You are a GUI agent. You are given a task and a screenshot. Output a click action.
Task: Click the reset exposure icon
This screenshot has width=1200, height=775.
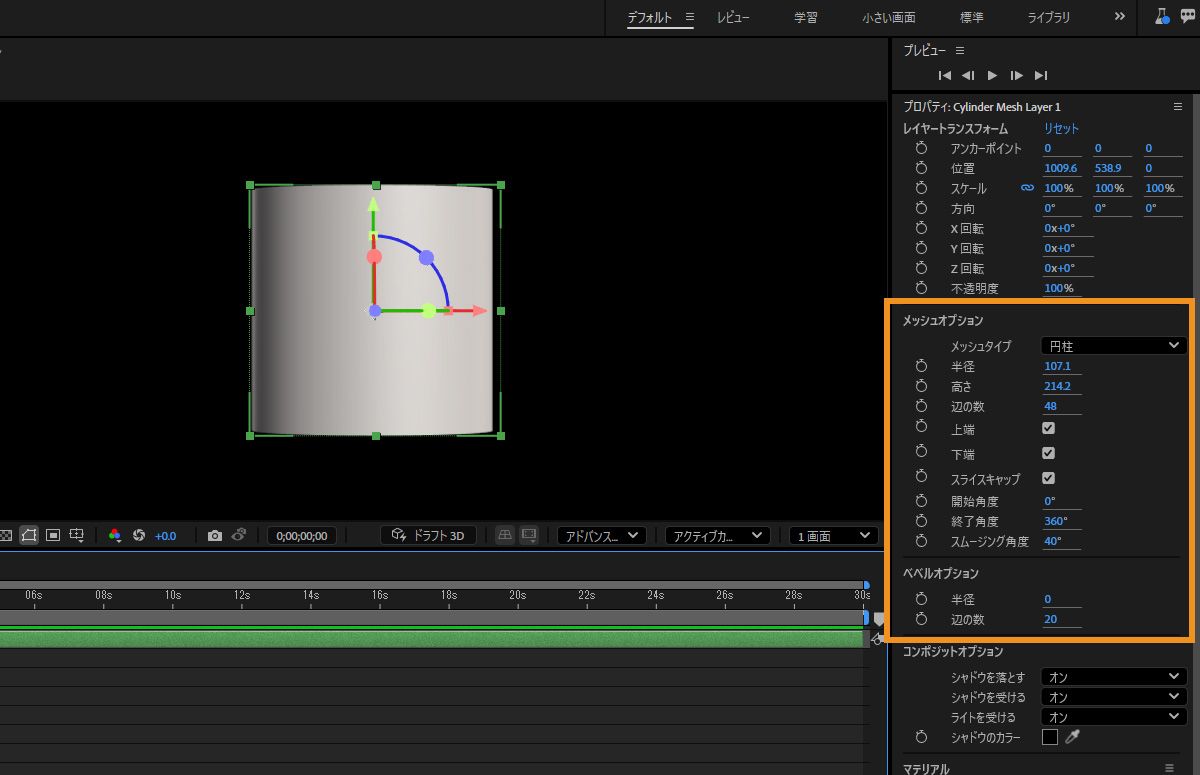coord(139,536)
